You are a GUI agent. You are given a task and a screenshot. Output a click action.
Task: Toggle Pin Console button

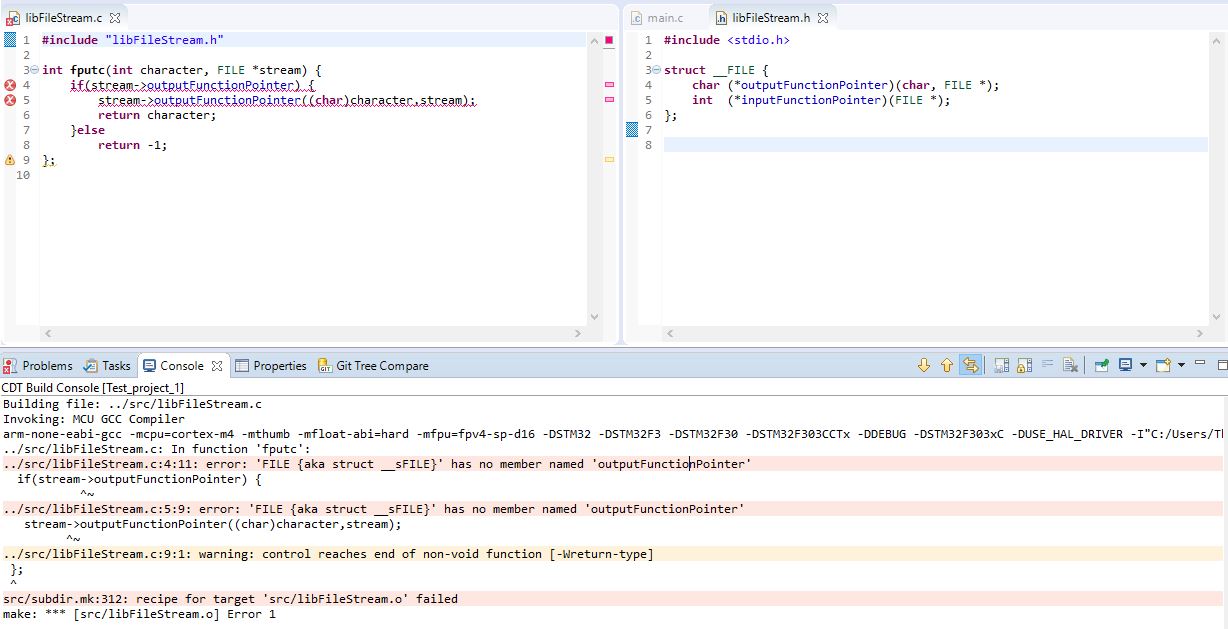tap(1100, 366)
